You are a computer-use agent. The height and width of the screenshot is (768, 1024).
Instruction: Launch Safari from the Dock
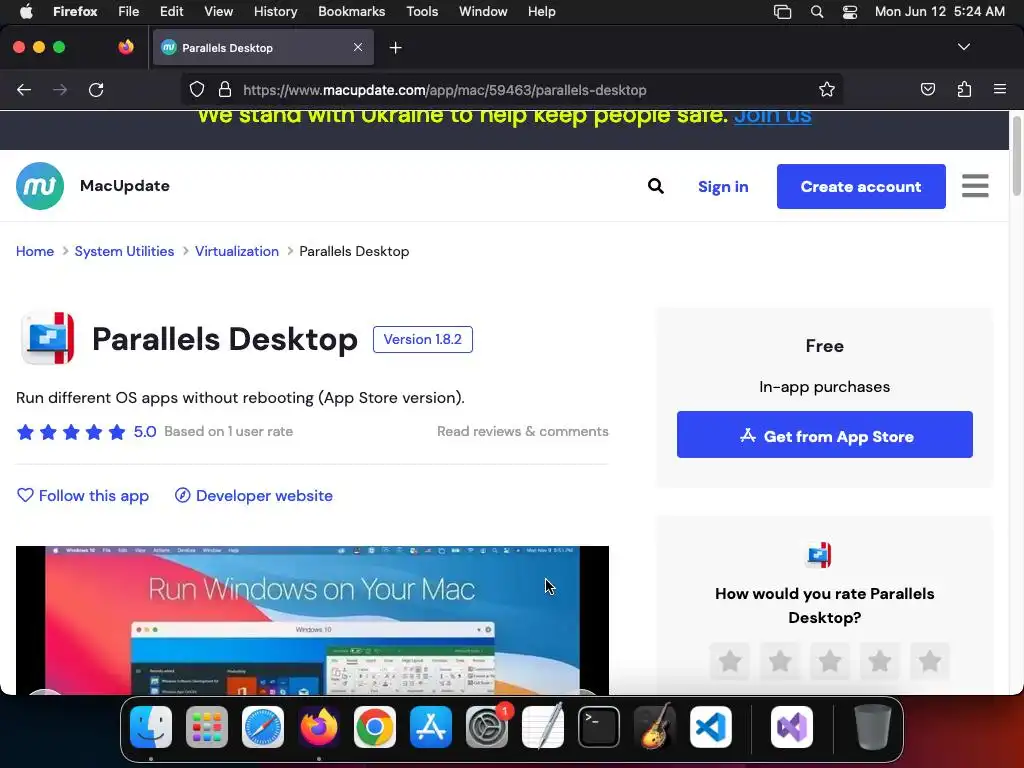(x=263, y=727)
